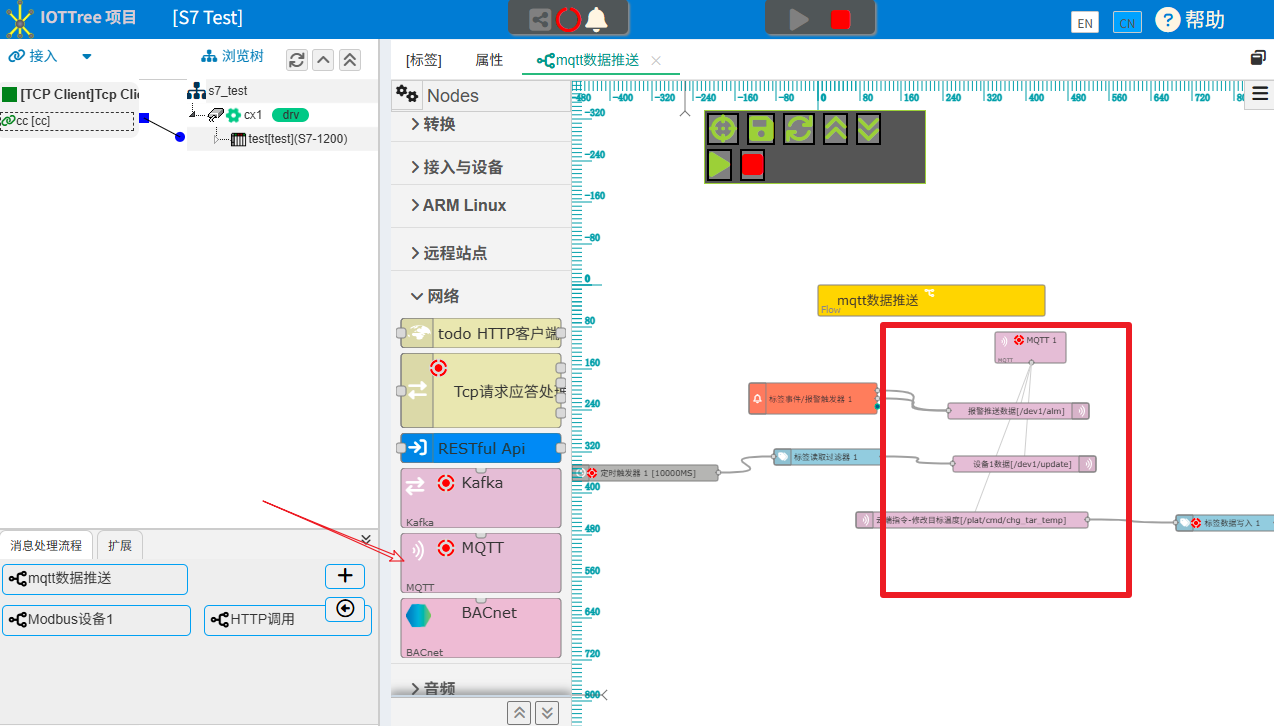This screenshot has width=1274, height=726.
Task: Start flow with canvas green play button
Action: (719, 164)
